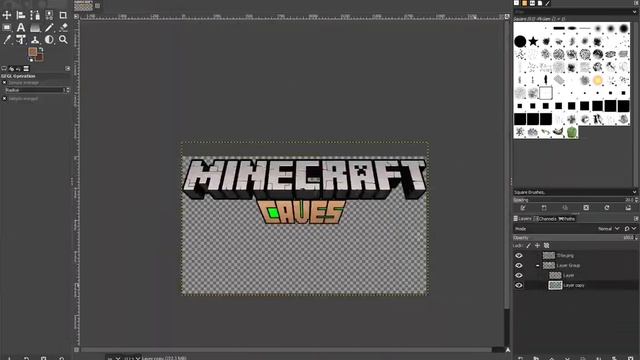Switch to the Paths tab
Image resolution: width=640 pixels, height=360 pixels.
pos(567,219)
